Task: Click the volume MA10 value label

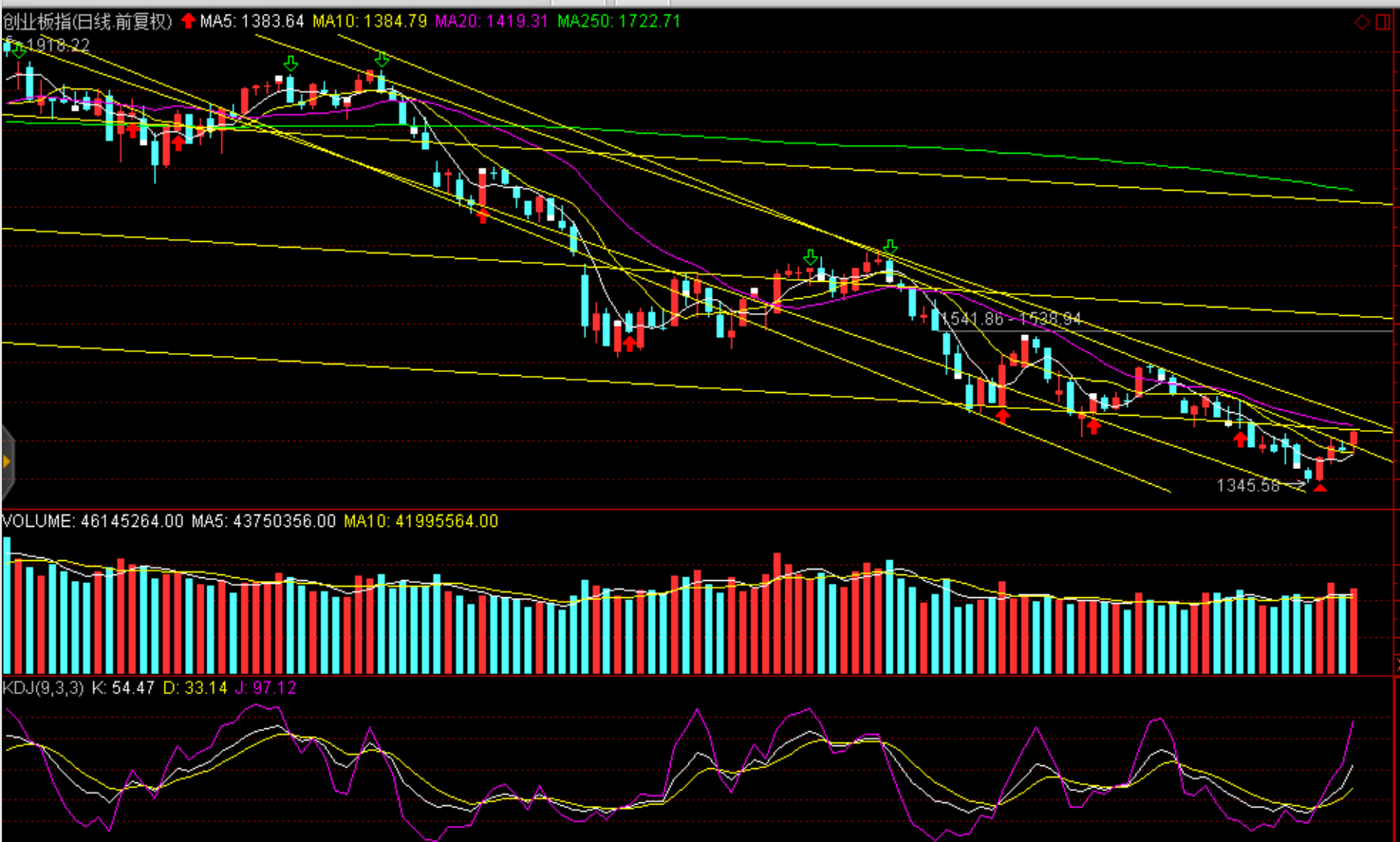Action: tap(420, 521)
